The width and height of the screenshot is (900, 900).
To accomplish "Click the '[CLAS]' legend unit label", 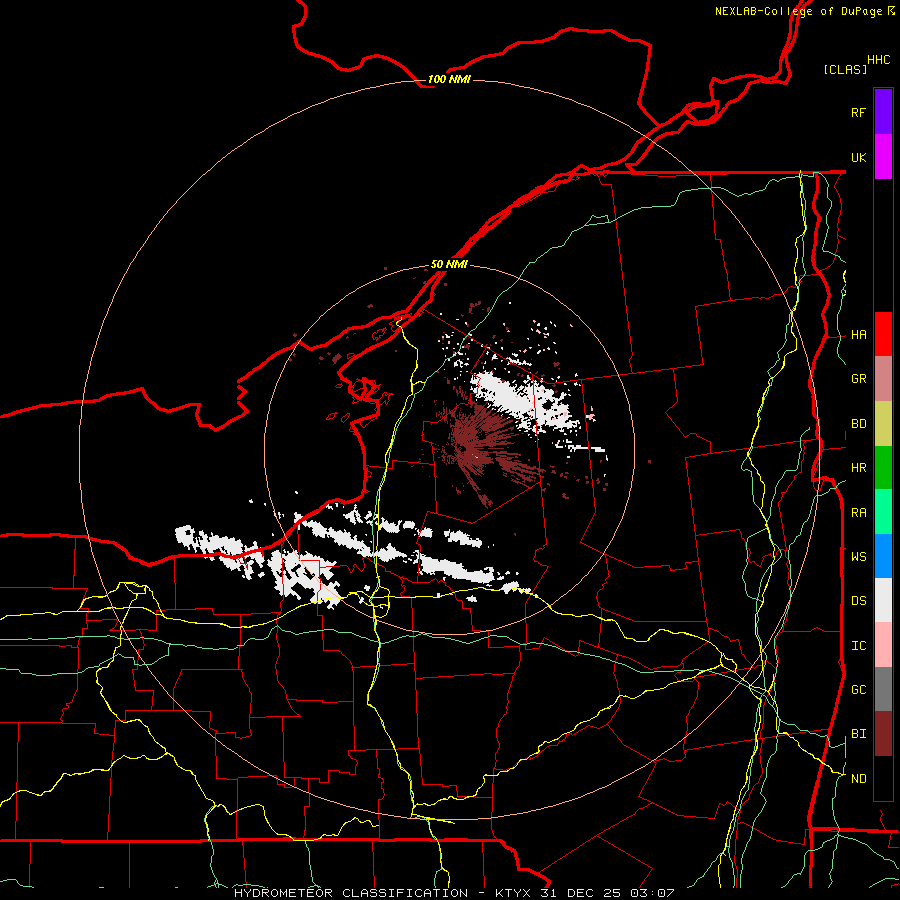I will pyautogui.click(x=845, y=69).
